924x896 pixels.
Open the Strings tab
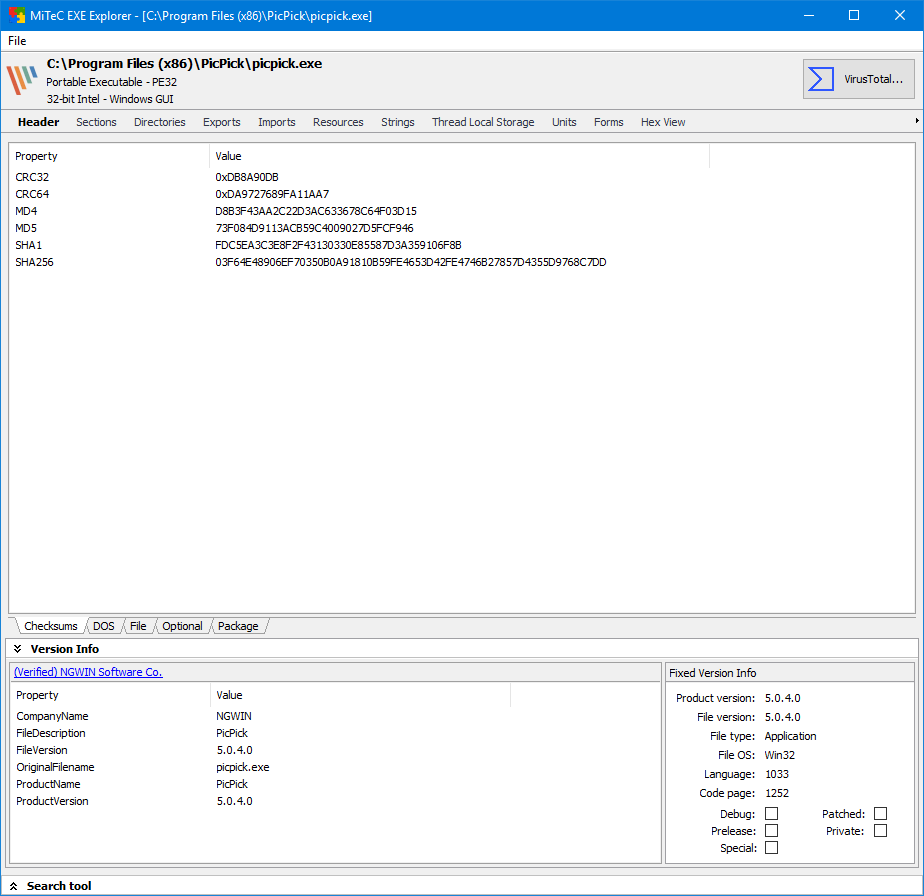398,122
